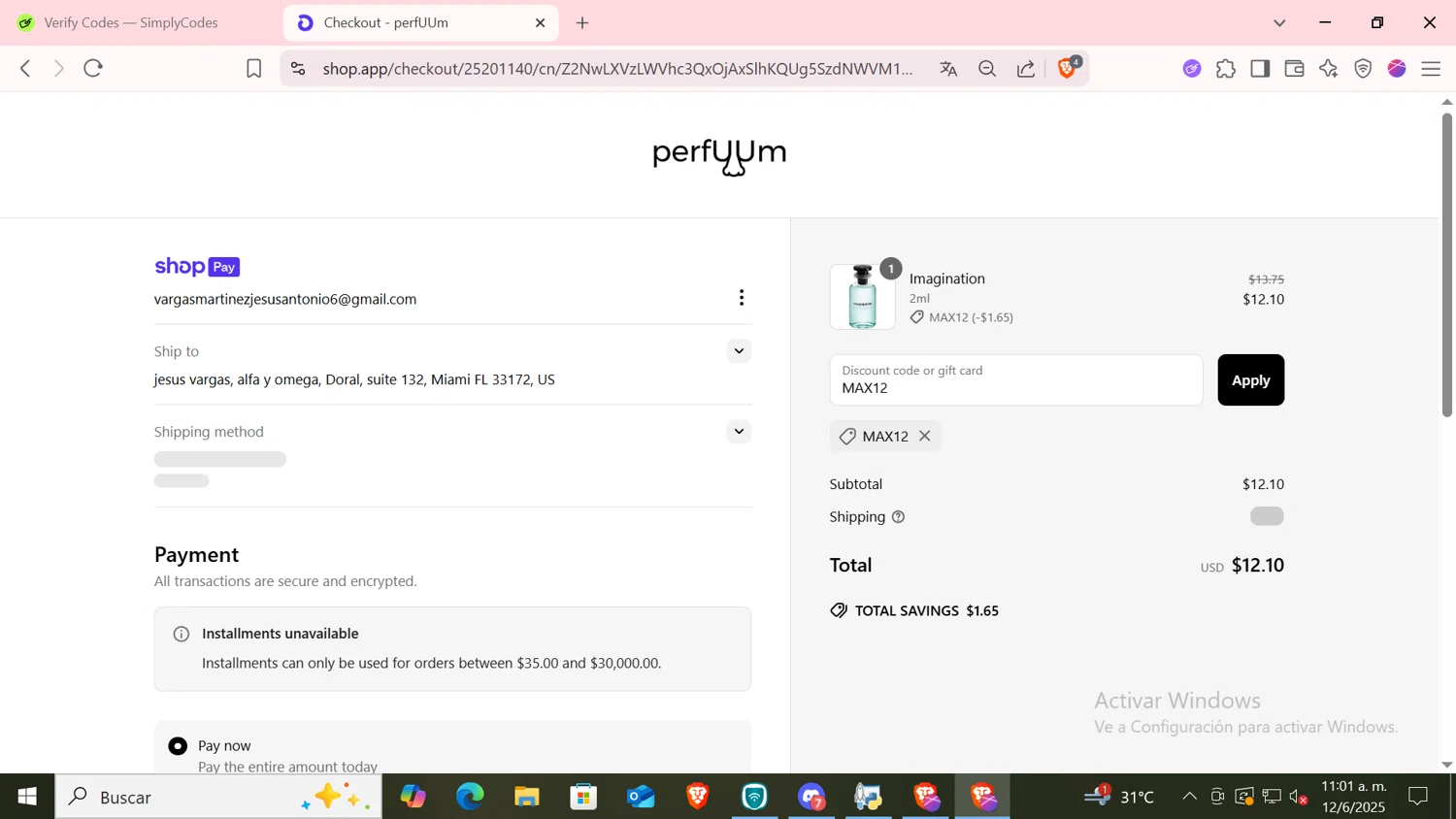1456x819 pixels.
Task: Reload the checkout page
Action: (x=93, y=69)
